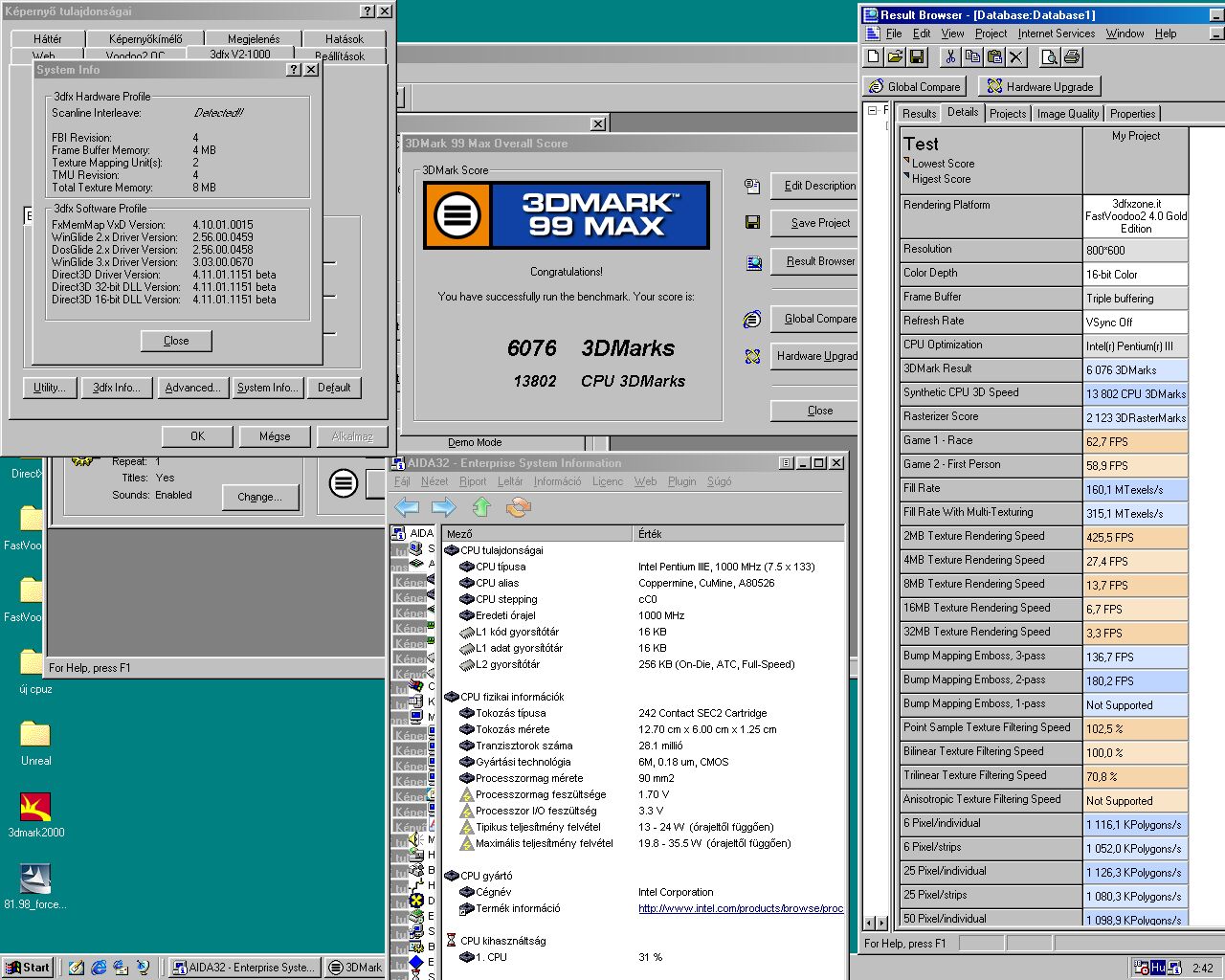Viewport: 1225px width, 980px height.
Task: Click Érték column header in AIDA32
Action: [740, 534]
